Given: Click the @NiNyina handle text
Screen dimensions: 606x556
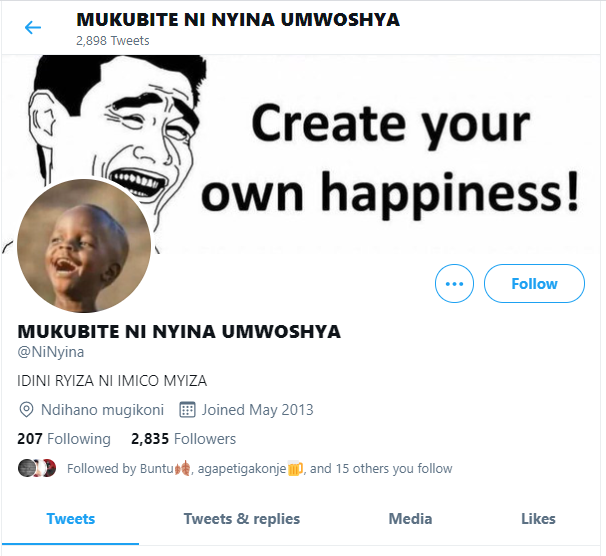Looking at the screenshot, I should [51, 351].
